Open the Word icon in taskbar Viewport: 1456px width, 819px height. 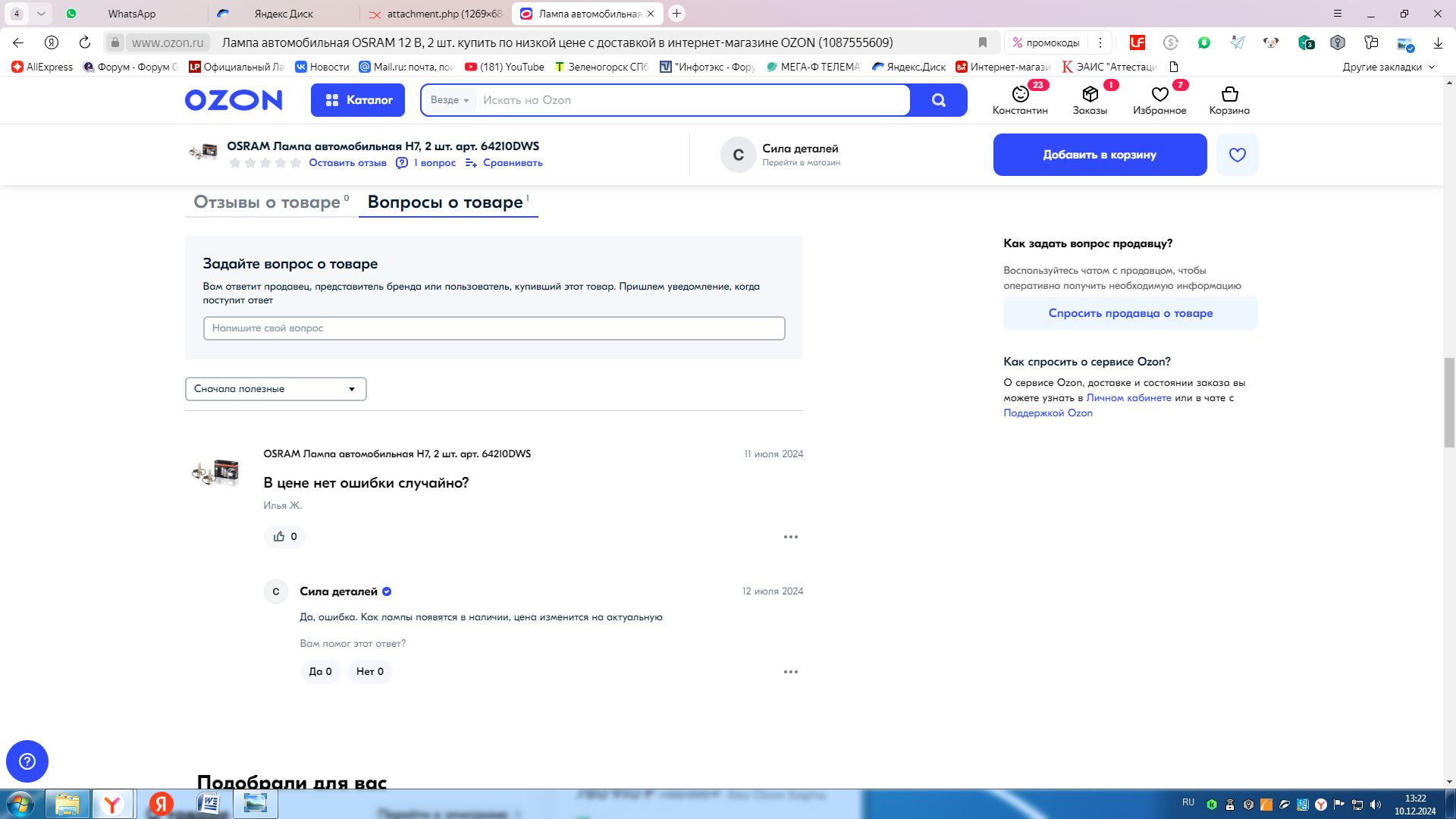coord(209,804)
